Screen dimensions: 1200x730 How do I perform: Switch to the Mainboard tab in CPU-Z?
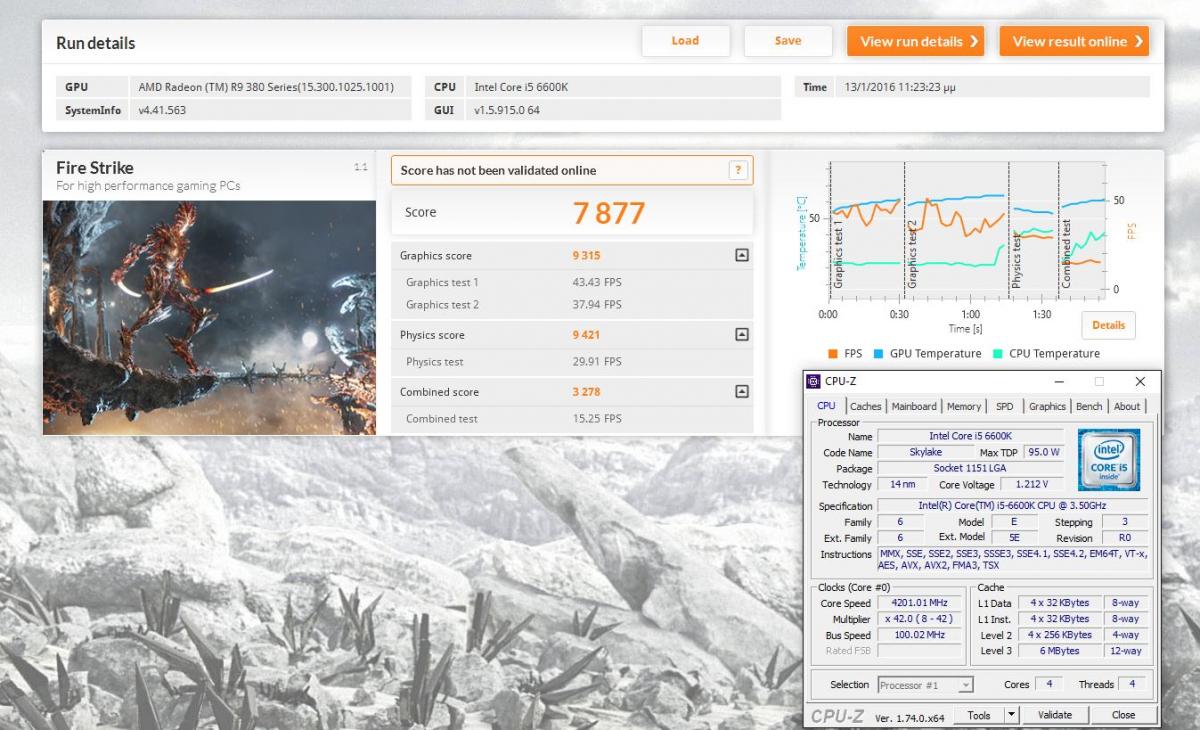tap(914, 406)
